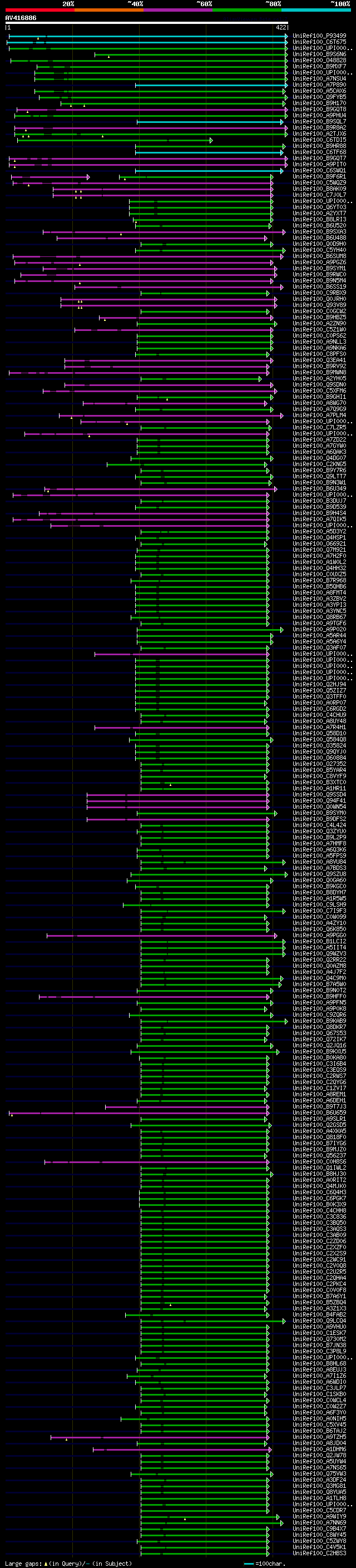Click the UniRef100_B9H4S4 label

coord(319,513)
